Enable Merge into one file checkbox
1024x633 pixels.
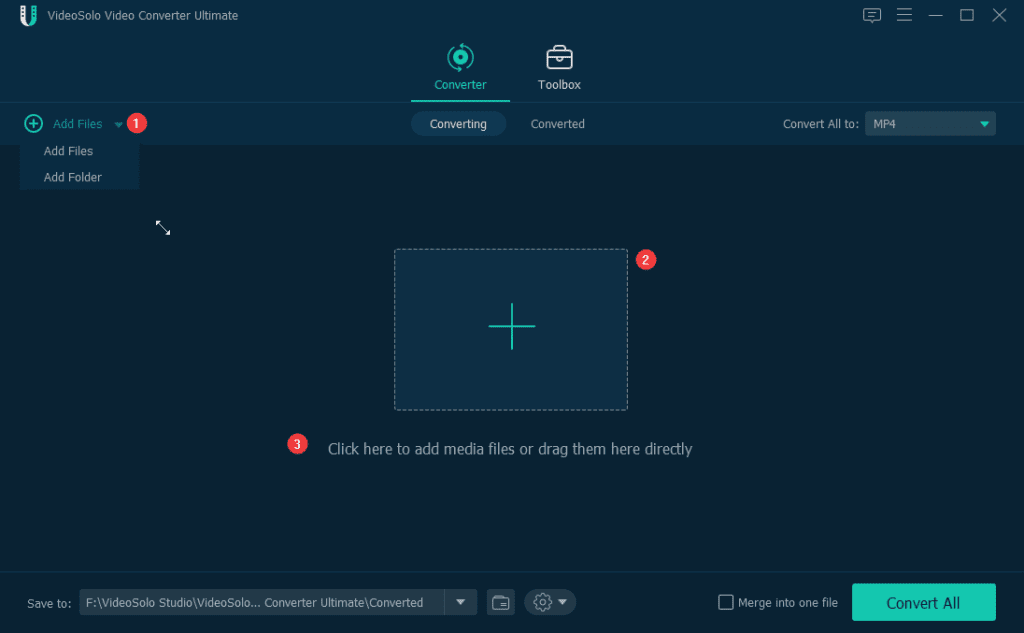(x=726, y=602)
